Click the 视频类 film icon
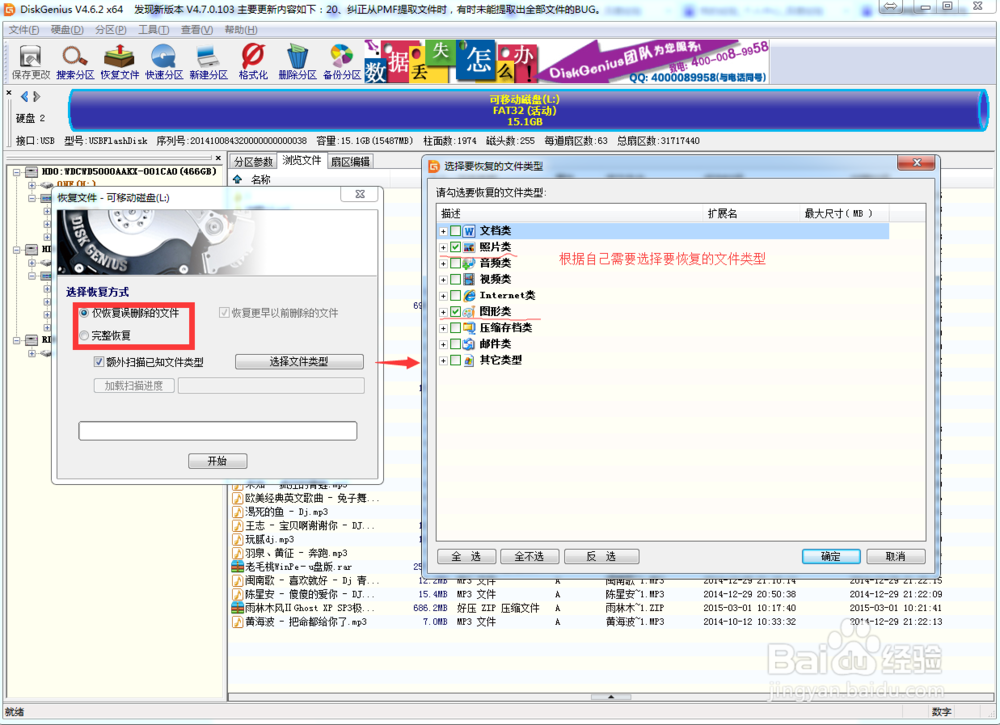The image size is (1000, 725). [469, 279]
